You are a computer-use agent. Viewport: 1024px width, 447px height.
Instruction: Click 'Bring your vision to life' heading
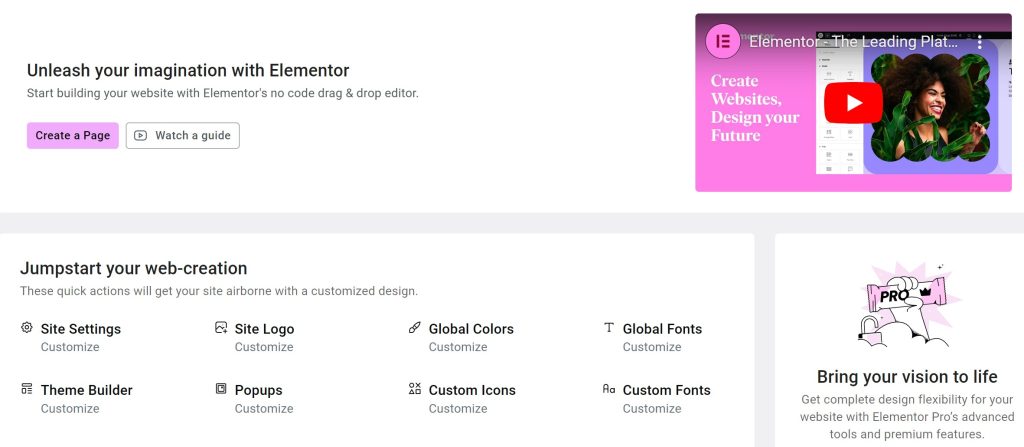pos(907,376)
